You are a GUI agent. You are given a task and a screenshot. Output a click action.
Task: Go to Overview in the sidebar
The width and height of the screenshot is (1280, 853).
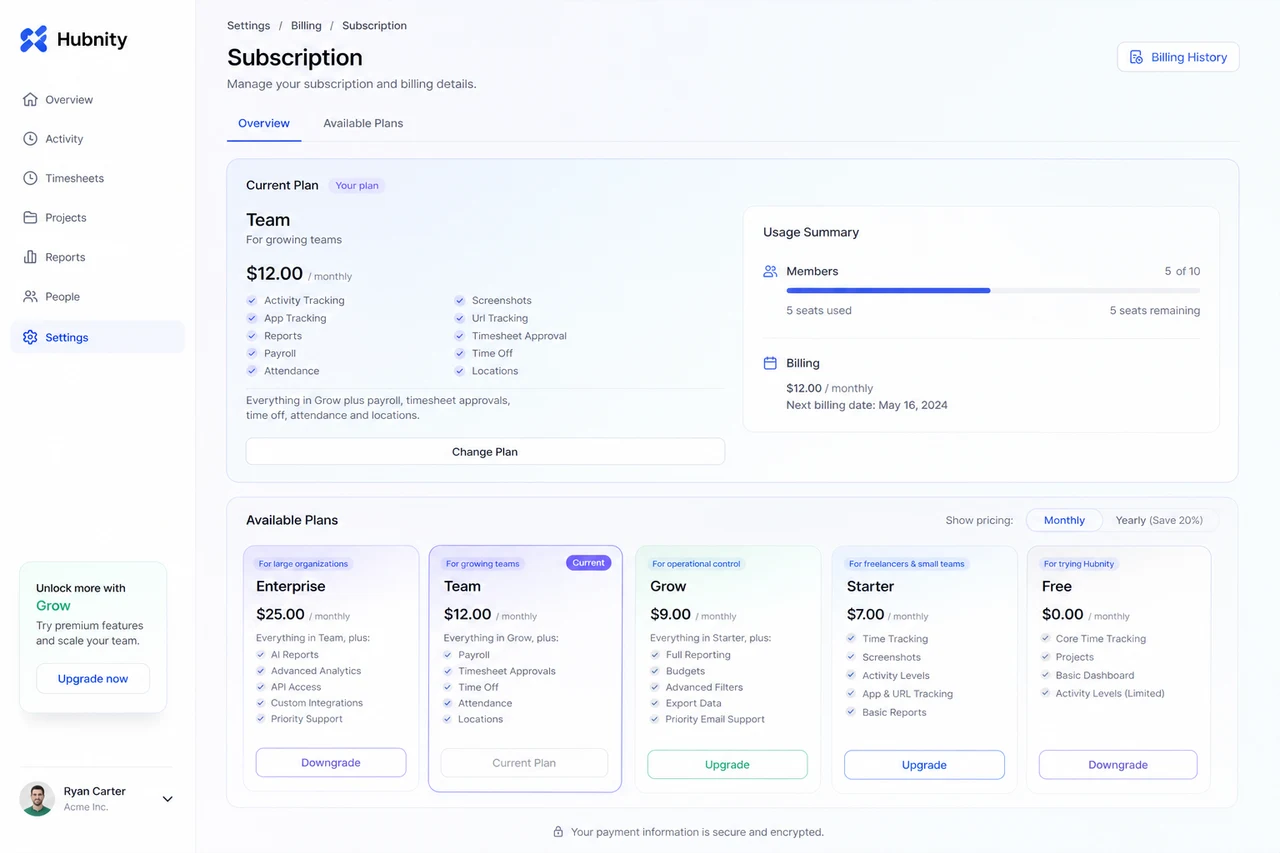click(x=97, y=99)
